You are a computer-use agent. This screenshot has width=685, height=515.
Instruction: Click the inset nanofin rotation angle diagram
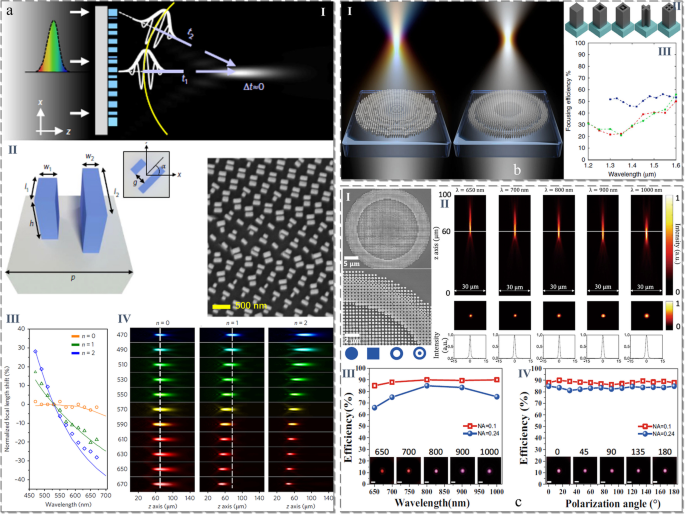coord(147,174)
